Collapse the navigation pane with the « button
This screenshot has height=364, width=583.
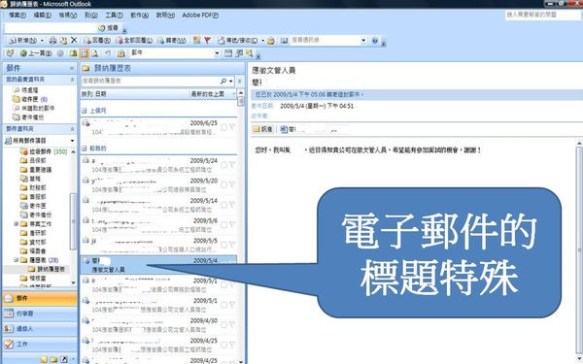72,68
